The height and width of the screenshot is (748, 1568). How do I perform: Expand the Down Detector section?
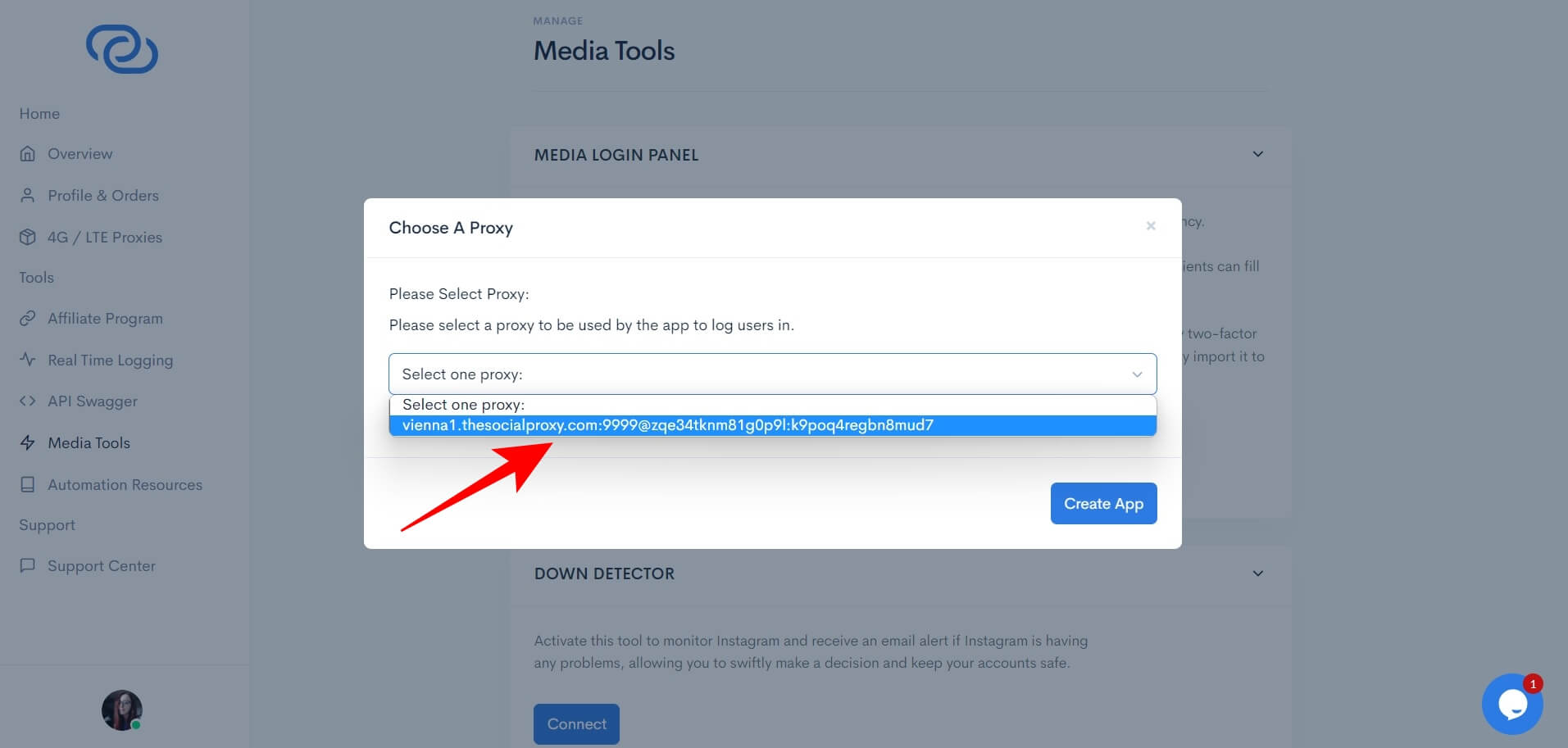tap(1258, 573)
